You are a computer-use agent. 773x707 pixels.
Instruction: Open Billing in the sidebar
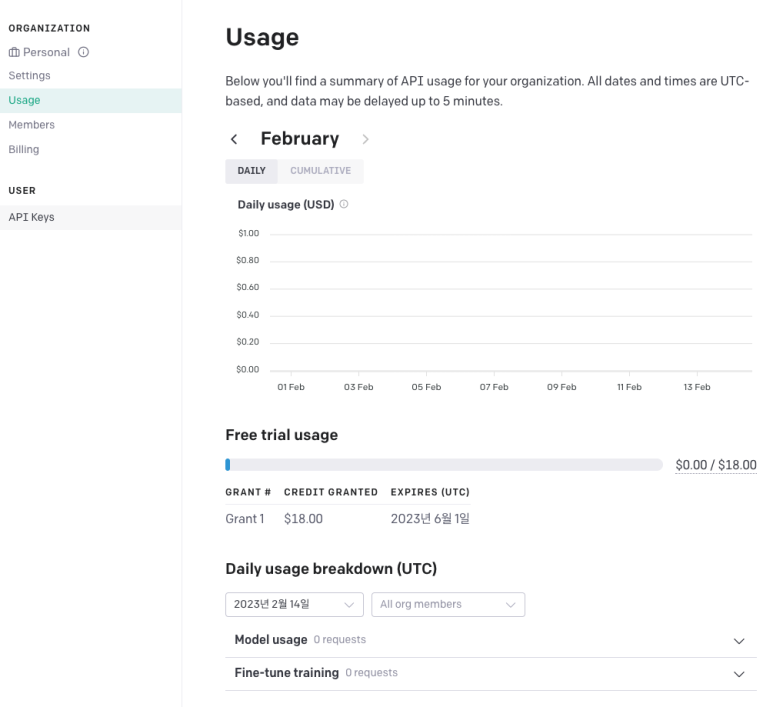(24, 149)
